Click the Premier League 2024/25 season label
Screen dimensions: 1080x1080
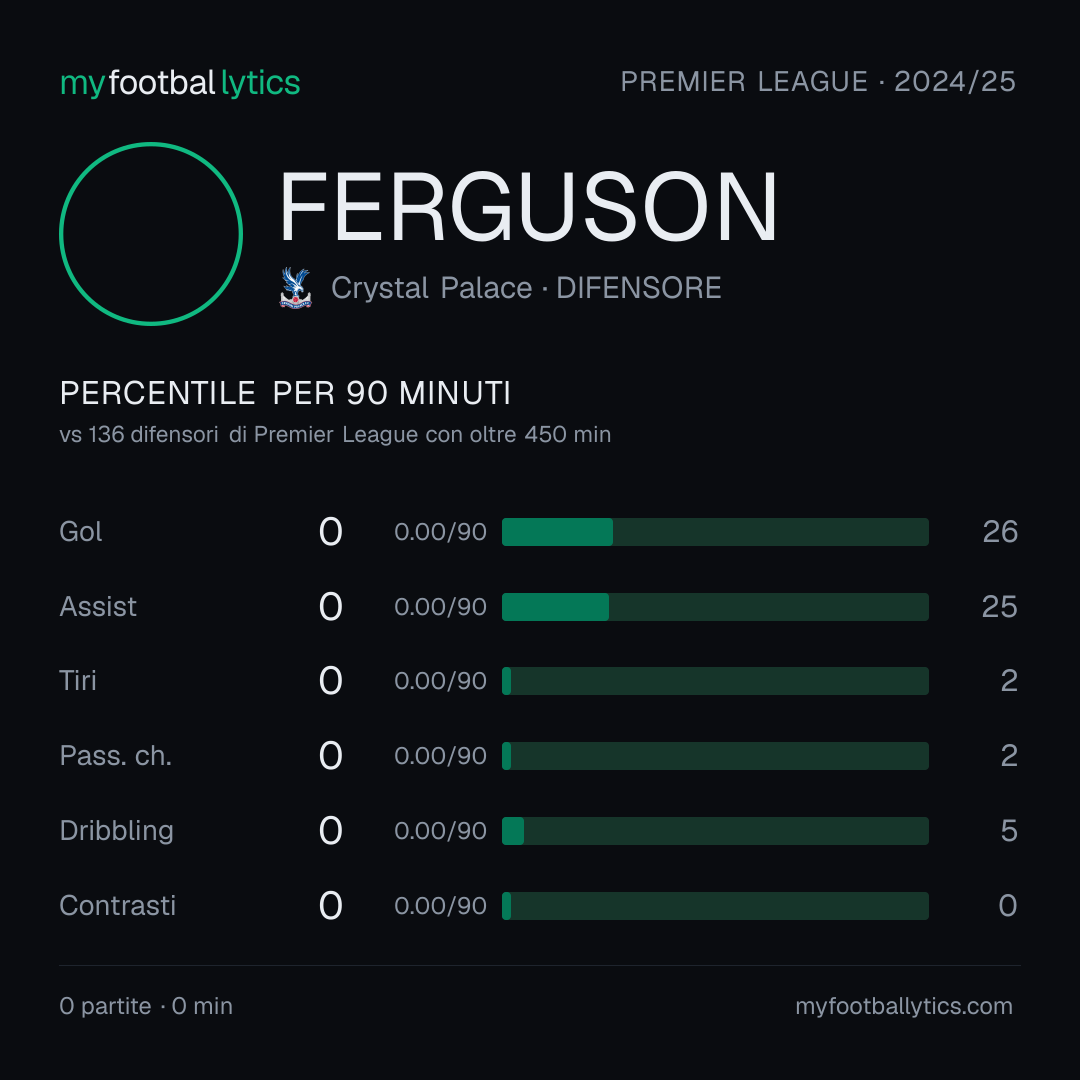818,81
